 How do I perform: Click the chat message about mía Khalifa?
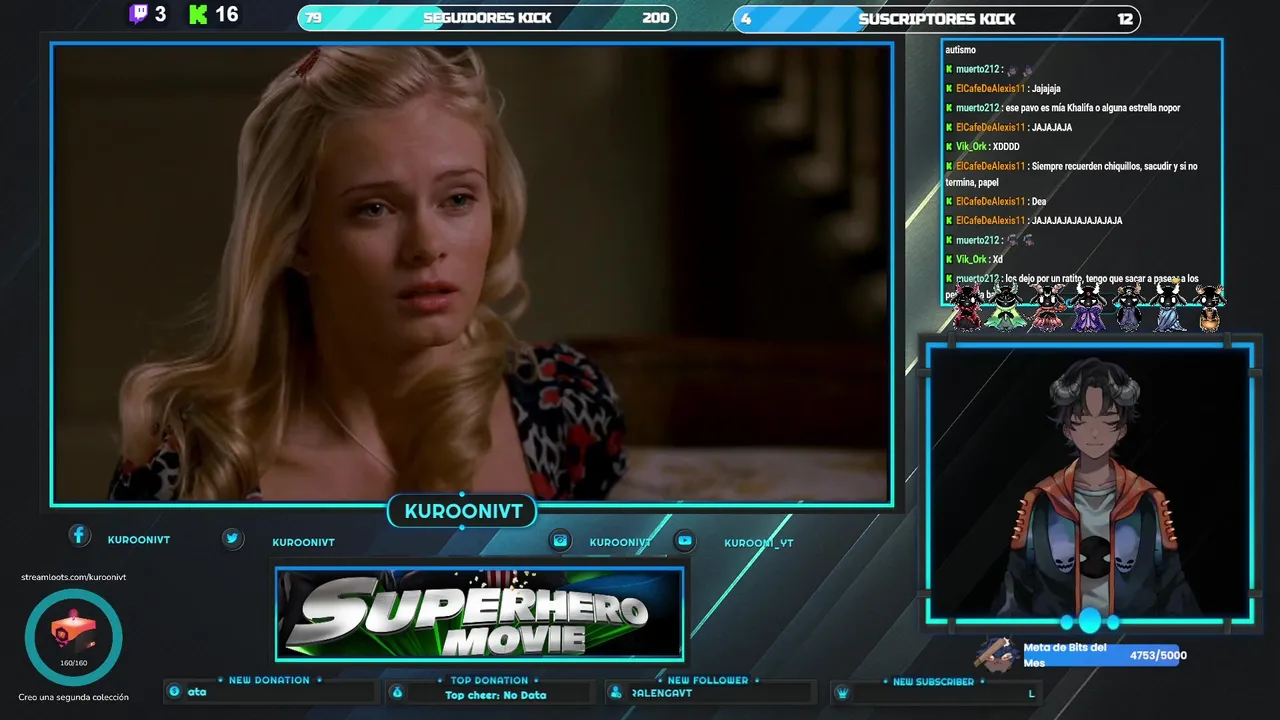coord(1092,108)
